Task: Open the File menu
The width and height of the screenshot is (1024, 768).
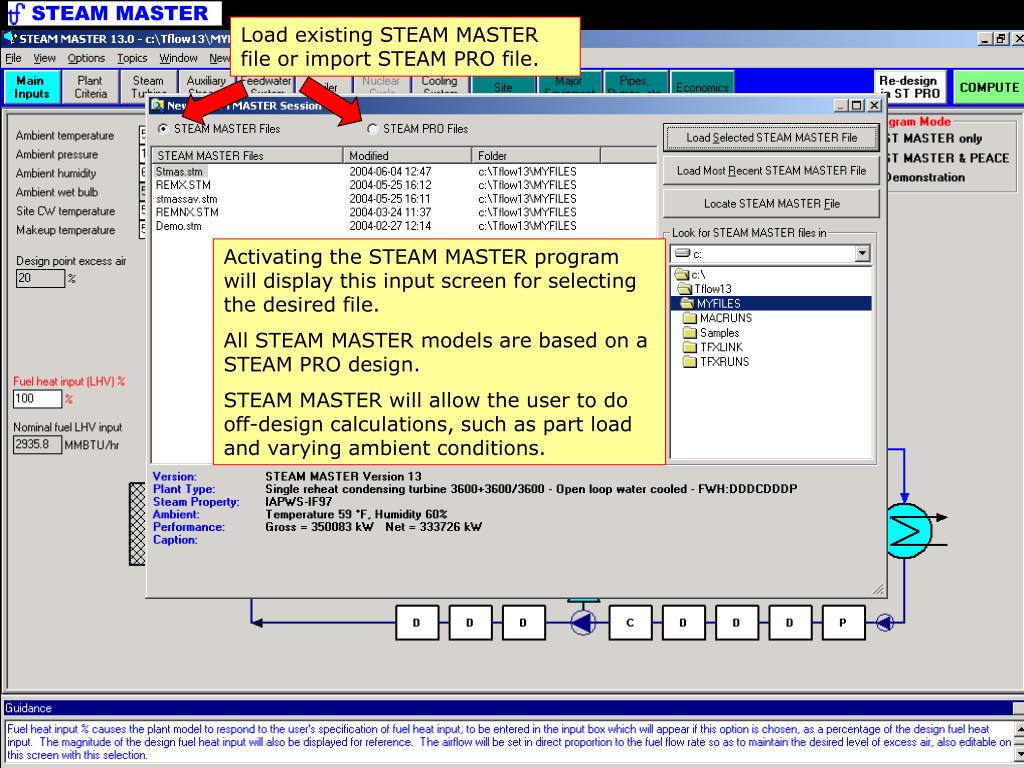Action: click(13, 58)
